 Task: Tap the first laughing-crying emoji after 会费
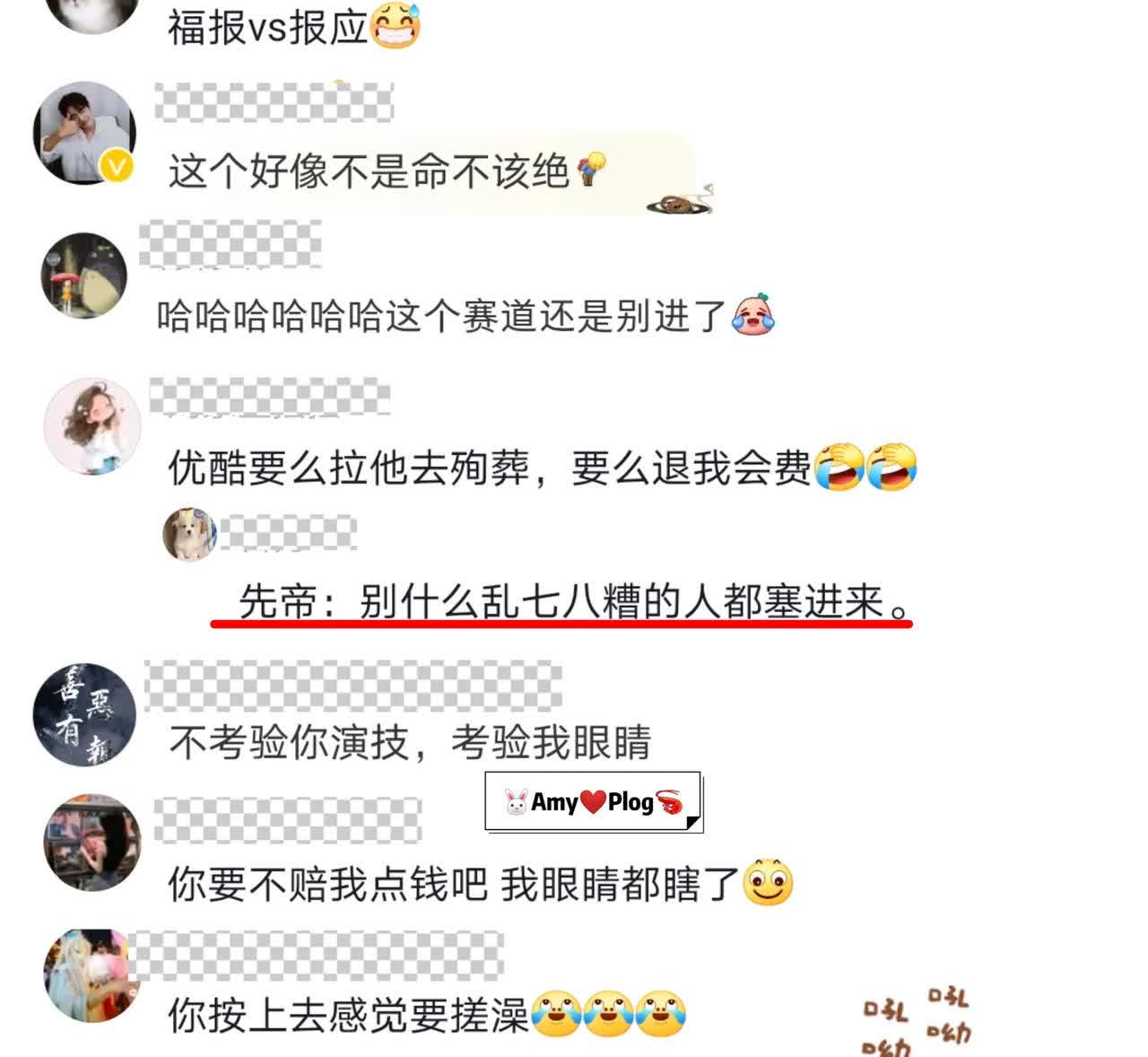coord(839,467)
